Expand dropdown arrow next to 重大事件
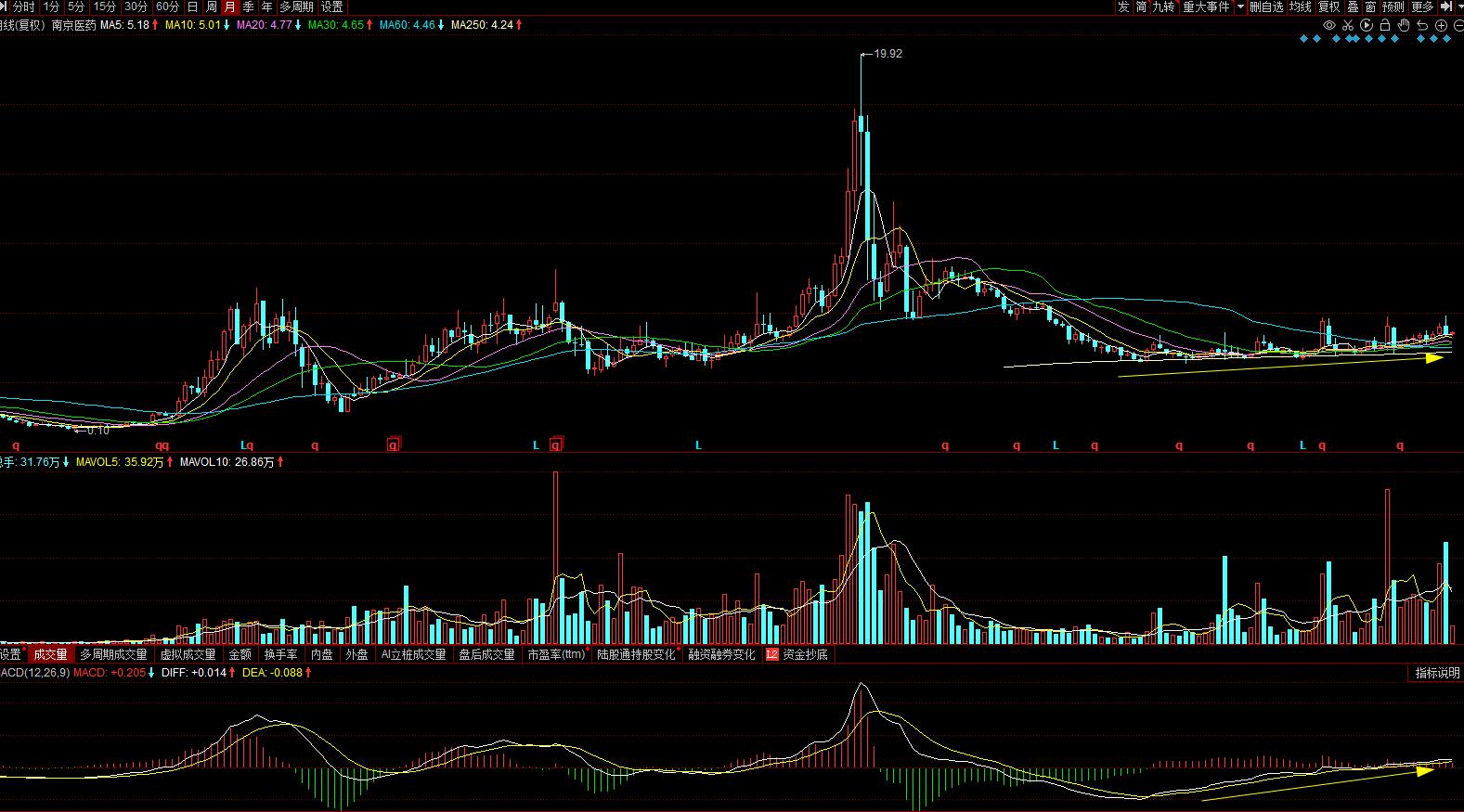This screenshot has height=812, width=1464. tap(1238, 6)
